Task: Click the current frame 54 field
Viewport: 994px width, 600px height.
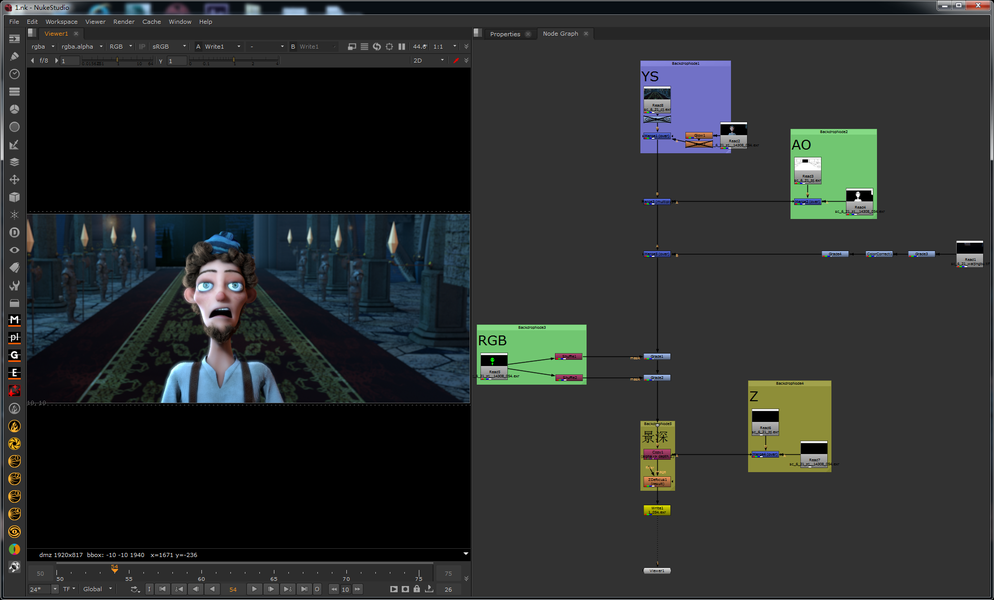Action: click(233, 589)
